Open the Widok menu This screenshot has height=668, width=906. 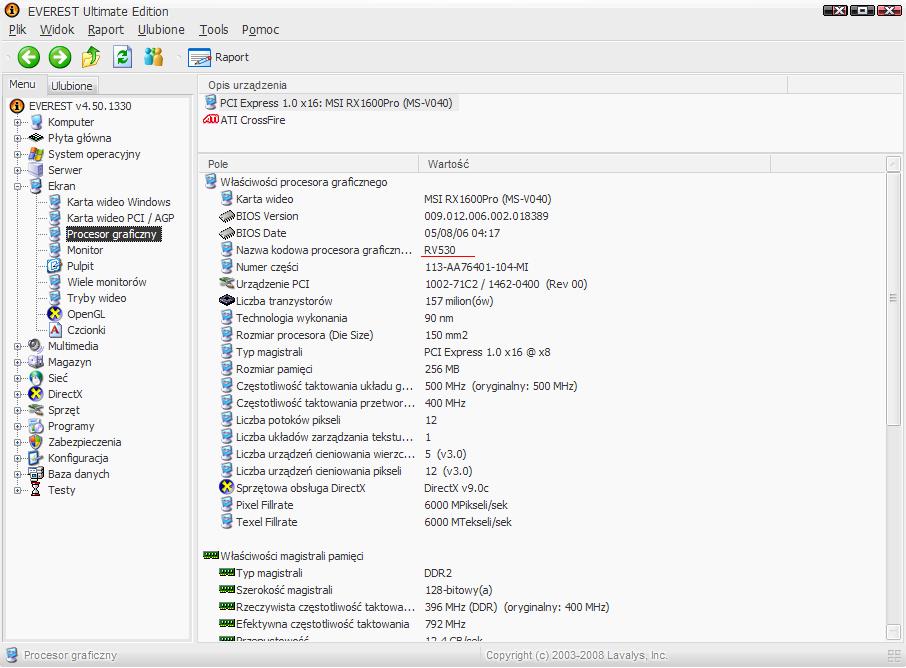(x=57, y=29)
